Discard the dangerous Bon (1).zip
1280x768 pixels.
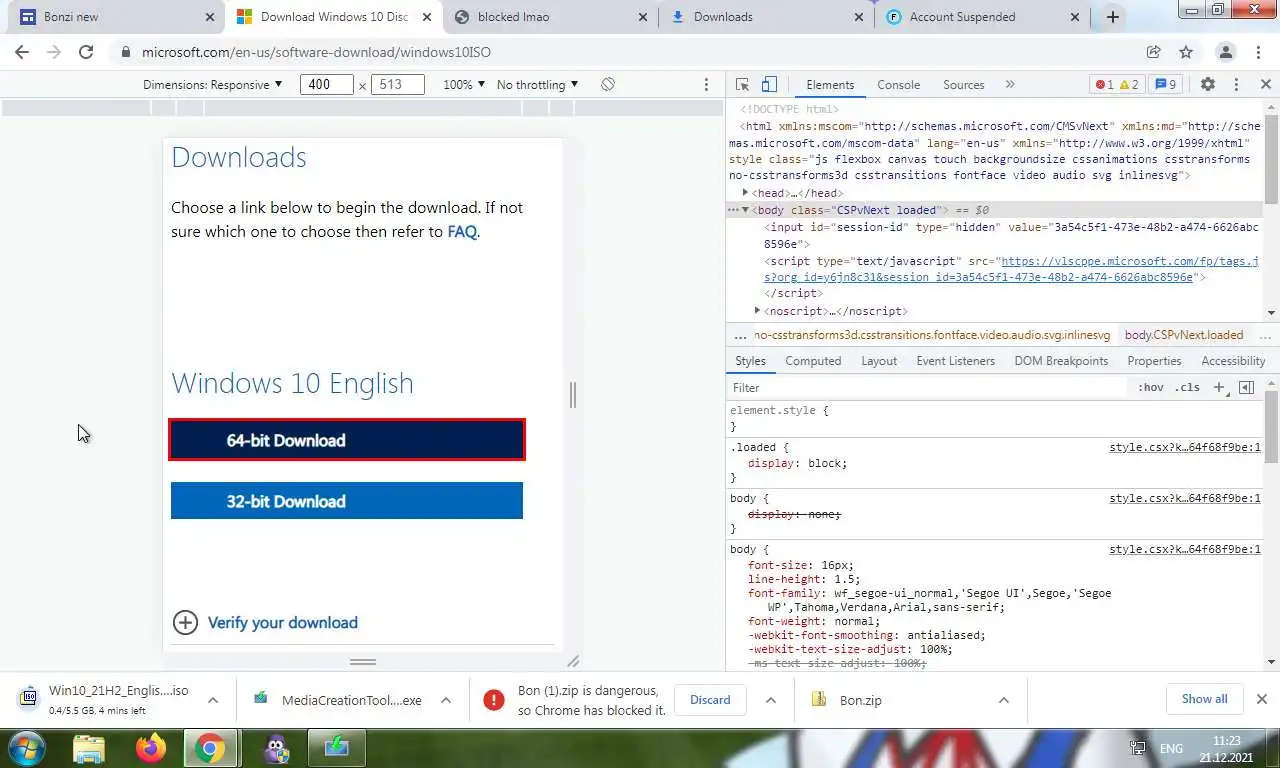(x=710, y=700)
